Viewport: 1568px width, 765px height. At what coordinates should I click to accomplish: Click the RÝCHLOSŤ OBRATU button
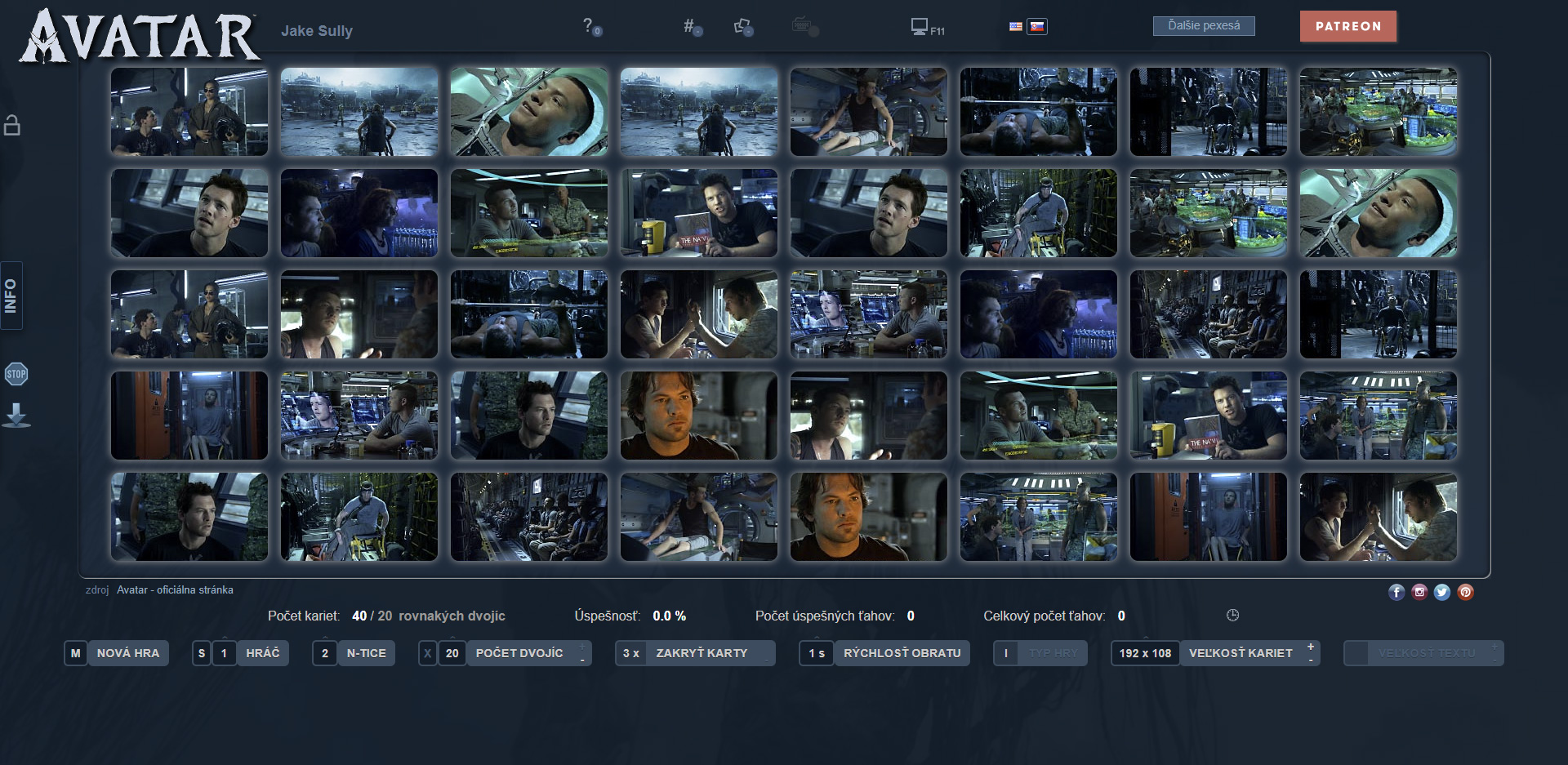coord(902,653)
